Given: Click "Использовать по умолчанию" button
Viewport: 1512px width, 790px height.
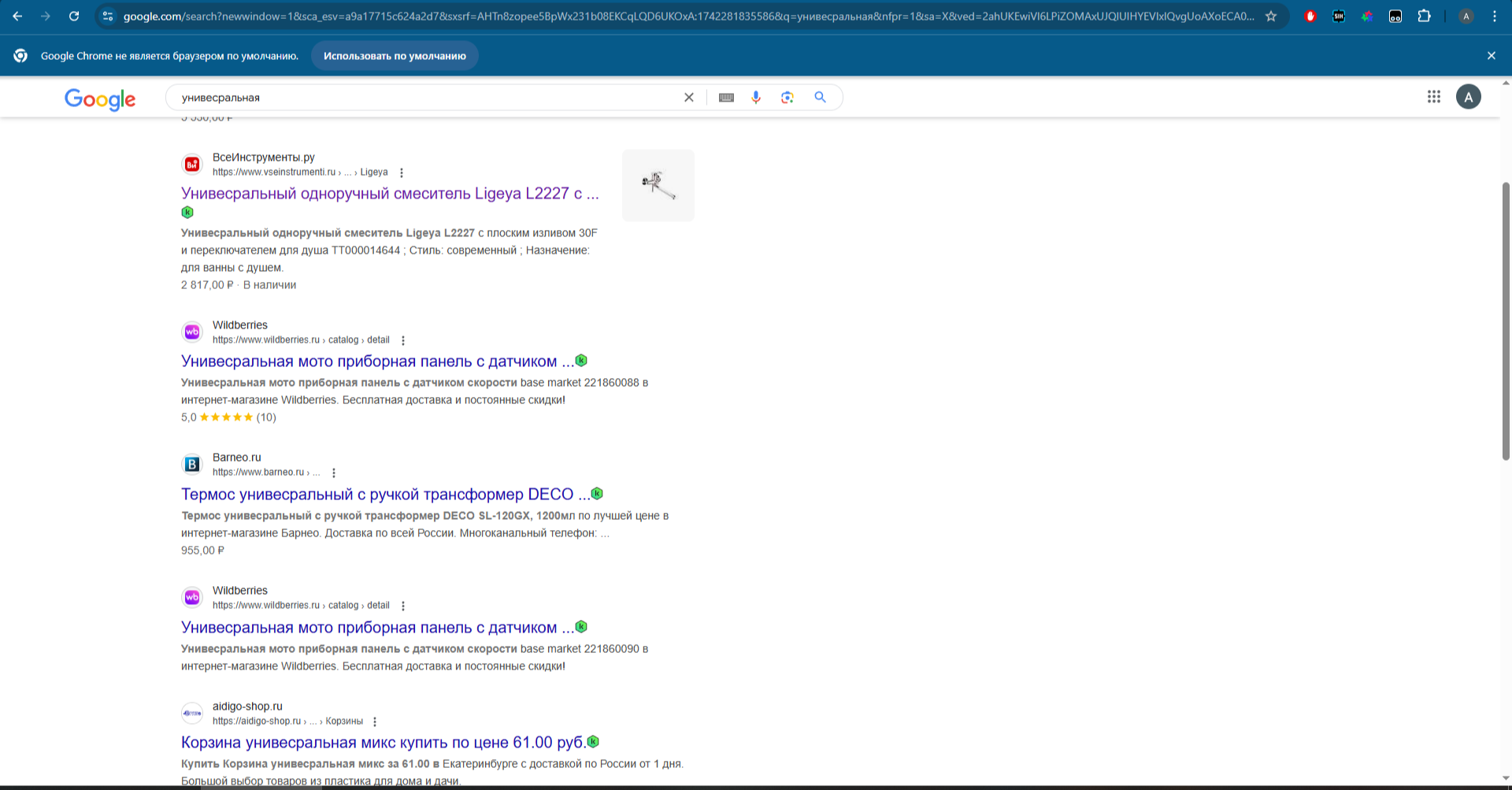Looking at the screenshot, I should coord(395,56).
